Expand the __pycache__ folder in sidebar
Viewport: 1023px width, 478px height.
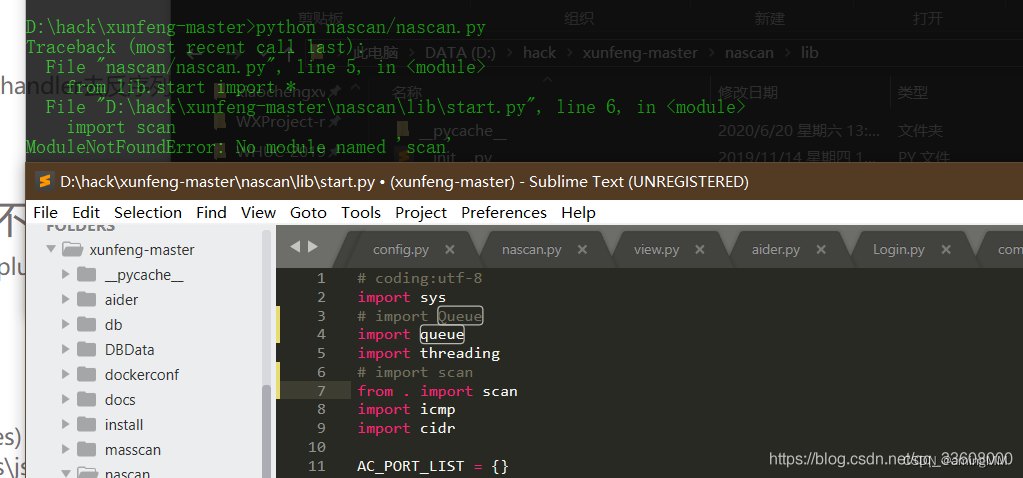[65, 275]
